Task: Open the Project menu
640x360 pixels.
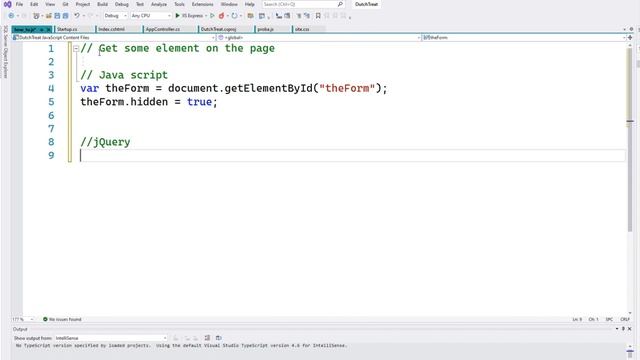Action: (x=83, y=4)
